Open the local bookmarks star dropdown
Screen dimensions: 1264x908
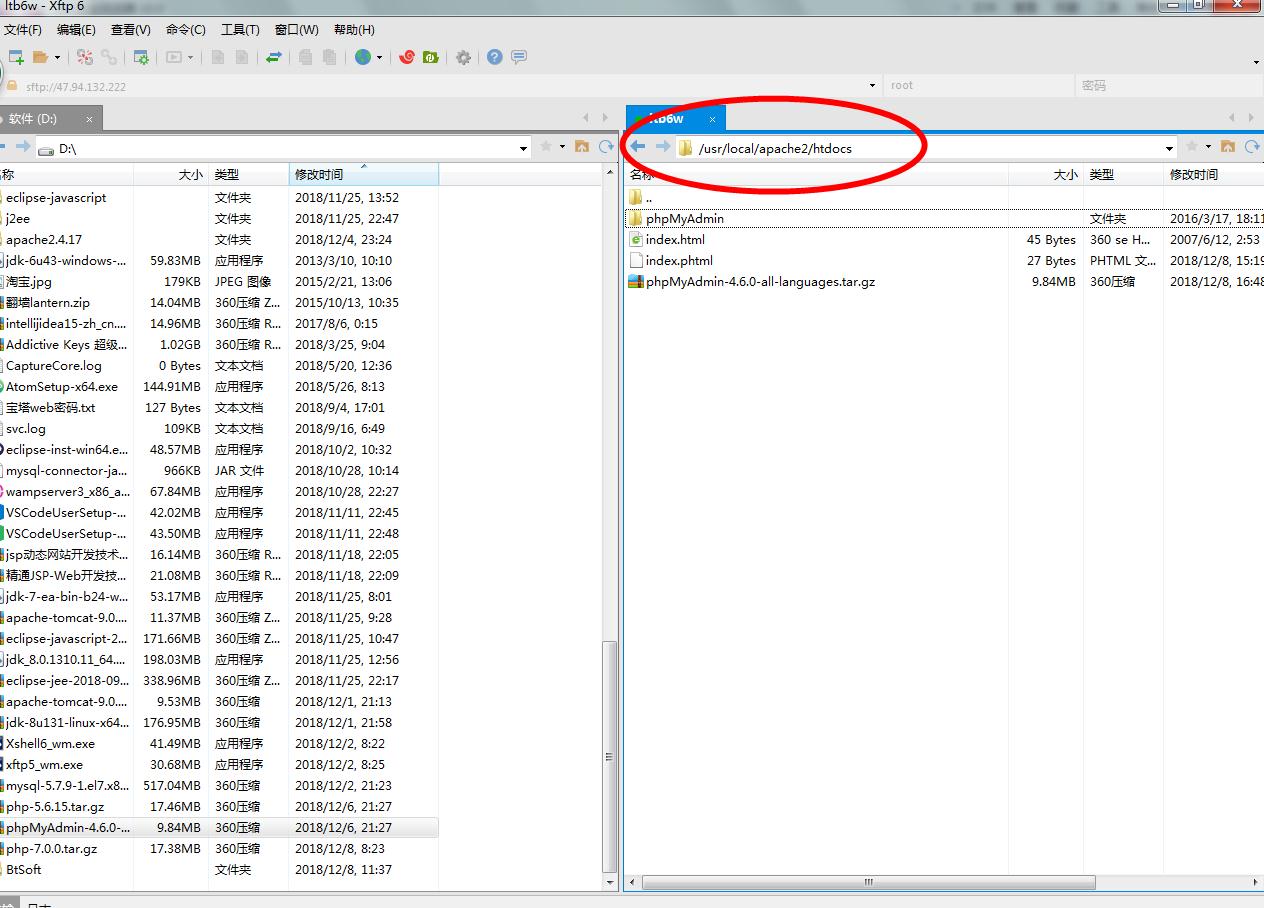(x=563, y=147)
